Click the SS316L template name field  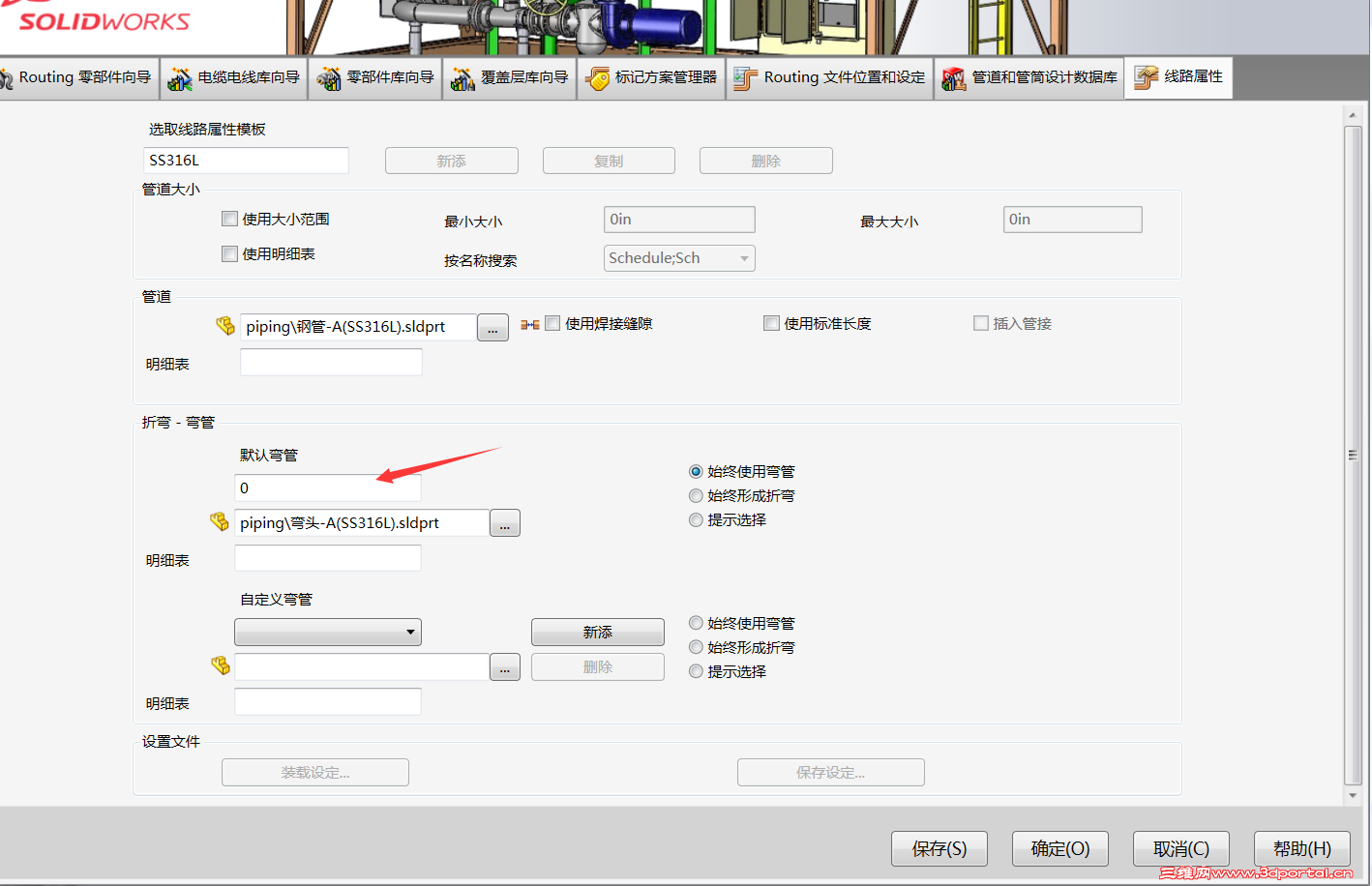pos(246,161)
